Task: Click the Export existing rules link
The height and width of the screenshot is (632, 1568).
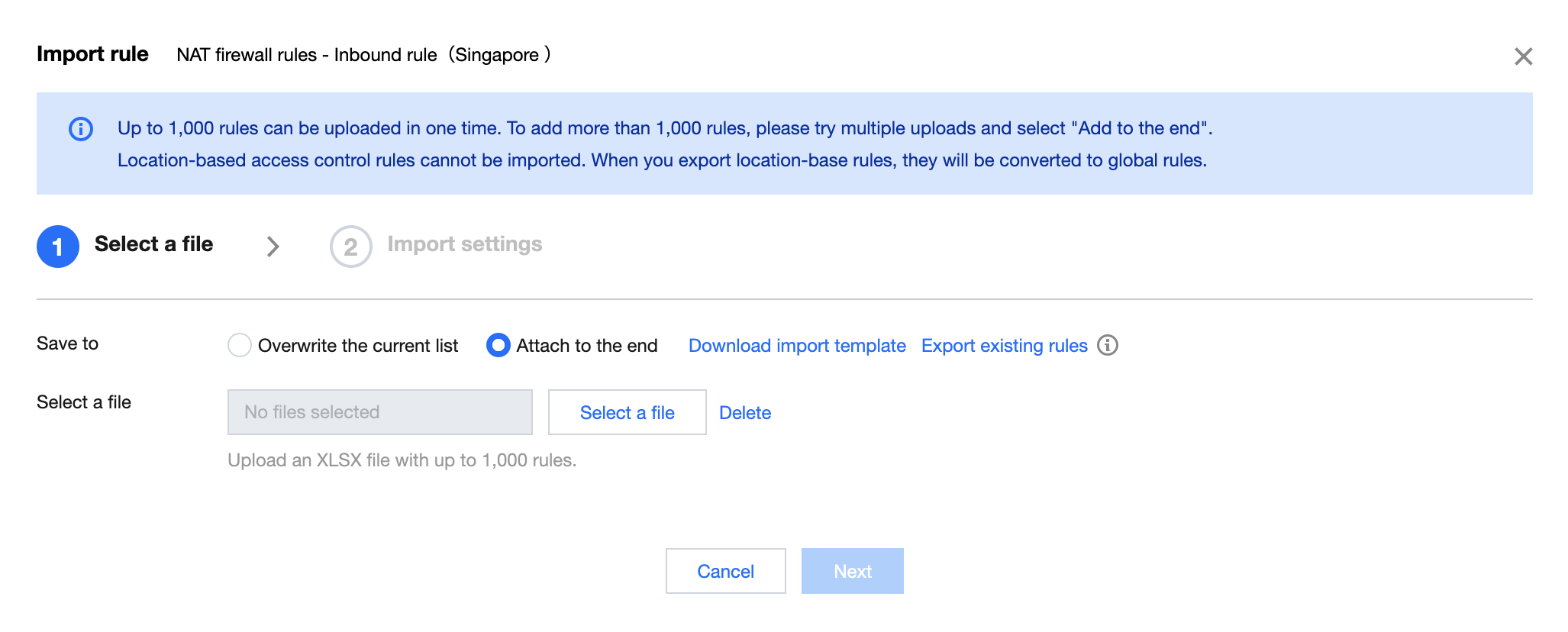Action: coord(1004,346)
